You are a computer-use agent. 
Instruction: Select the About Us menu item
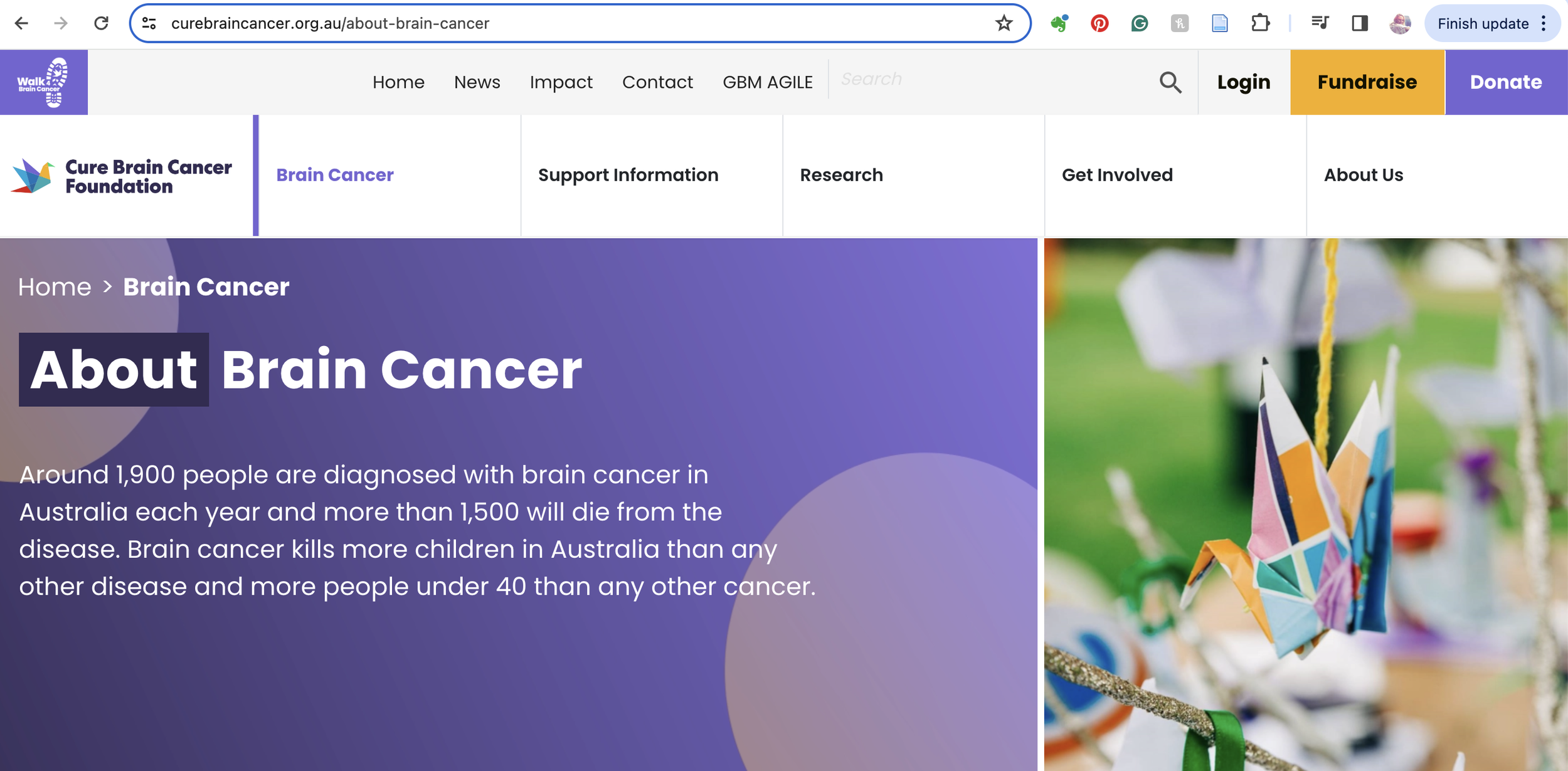coord(1363,175)
